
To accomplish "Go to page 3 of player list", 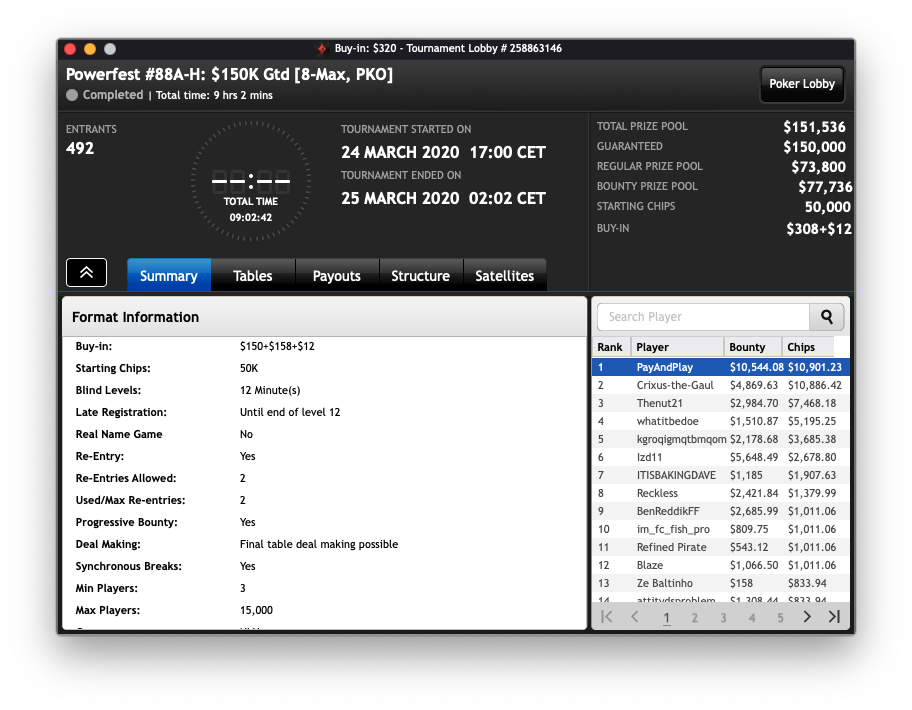I will point(723,618).
